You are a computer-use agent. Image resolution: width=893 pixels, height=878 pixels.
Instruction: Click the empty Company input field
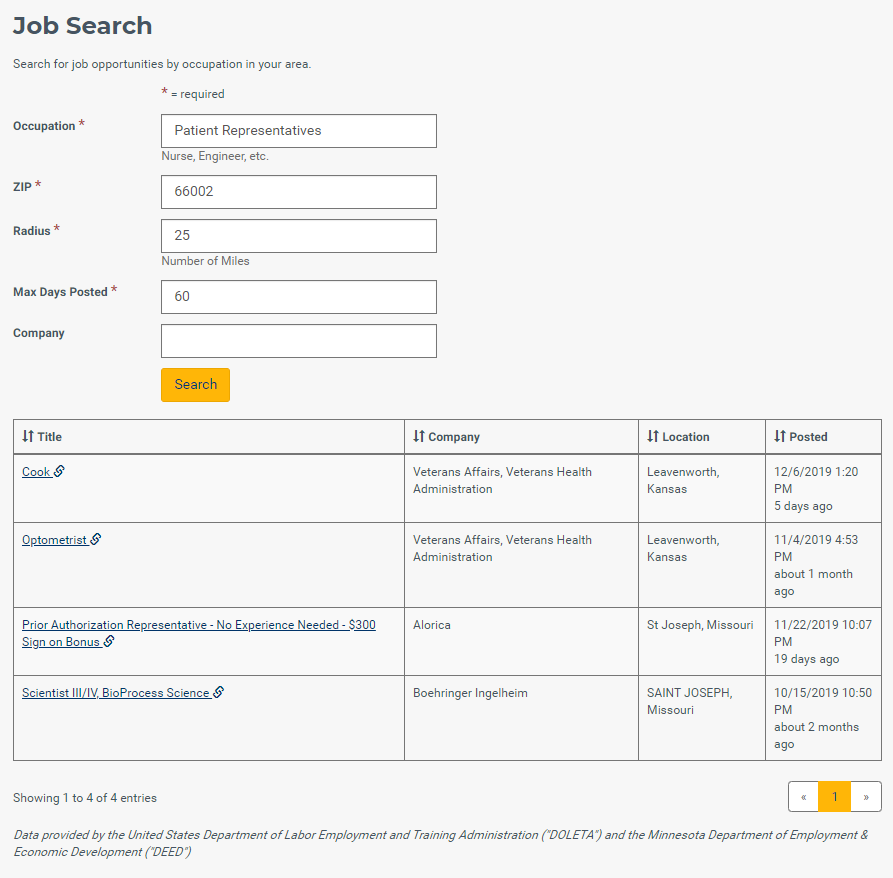(299, 341)
